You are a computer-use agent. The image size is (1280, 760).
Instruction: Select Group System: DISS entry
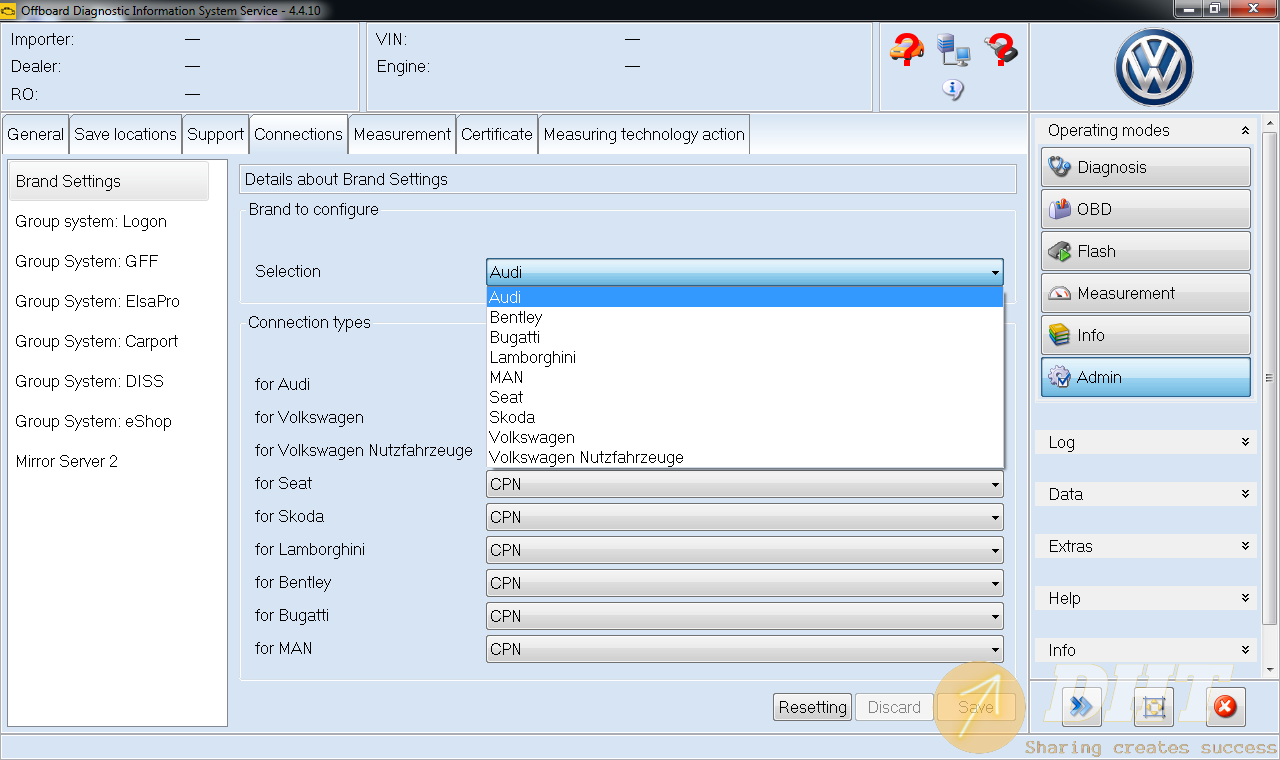(x=89, y=381)
